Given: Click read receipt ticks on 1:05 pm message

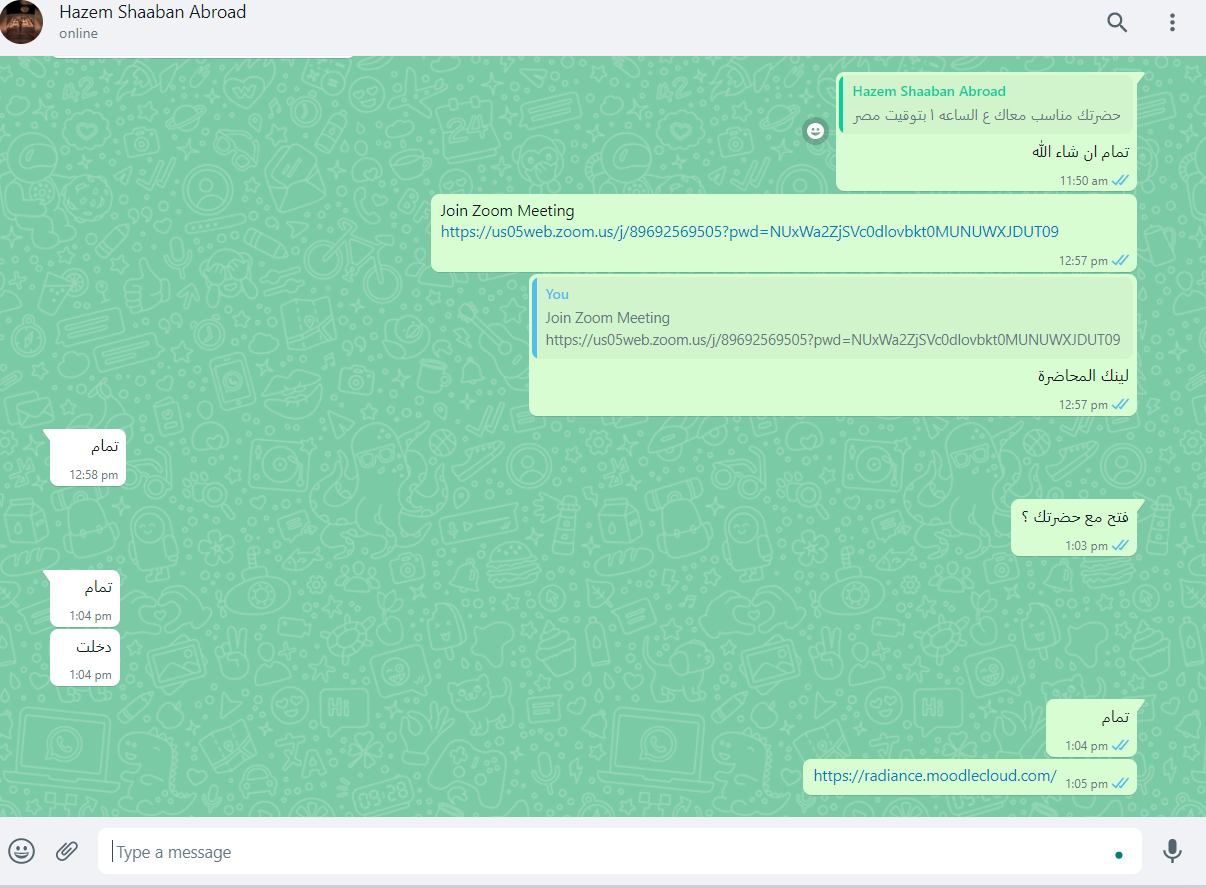Looking at the screenshot, I should pos(1120,783).
